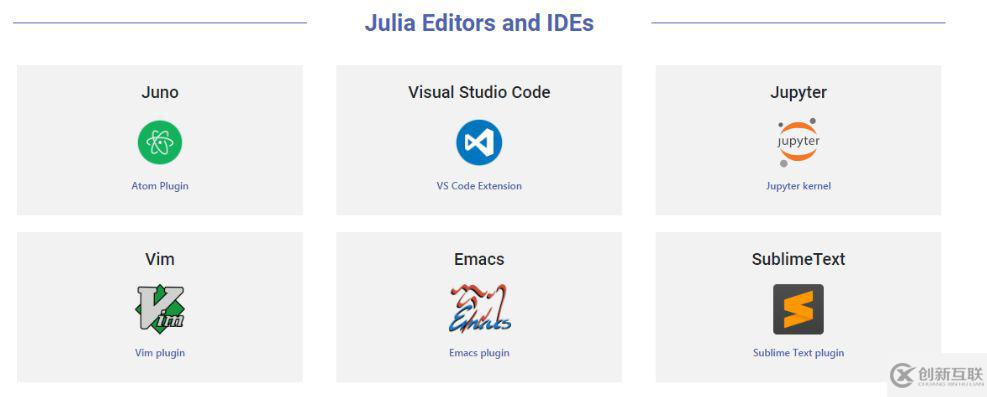Click the orange Jupyter logo
Image resolution: width=987 pixels, height=397 pixels.
point(798,142)
